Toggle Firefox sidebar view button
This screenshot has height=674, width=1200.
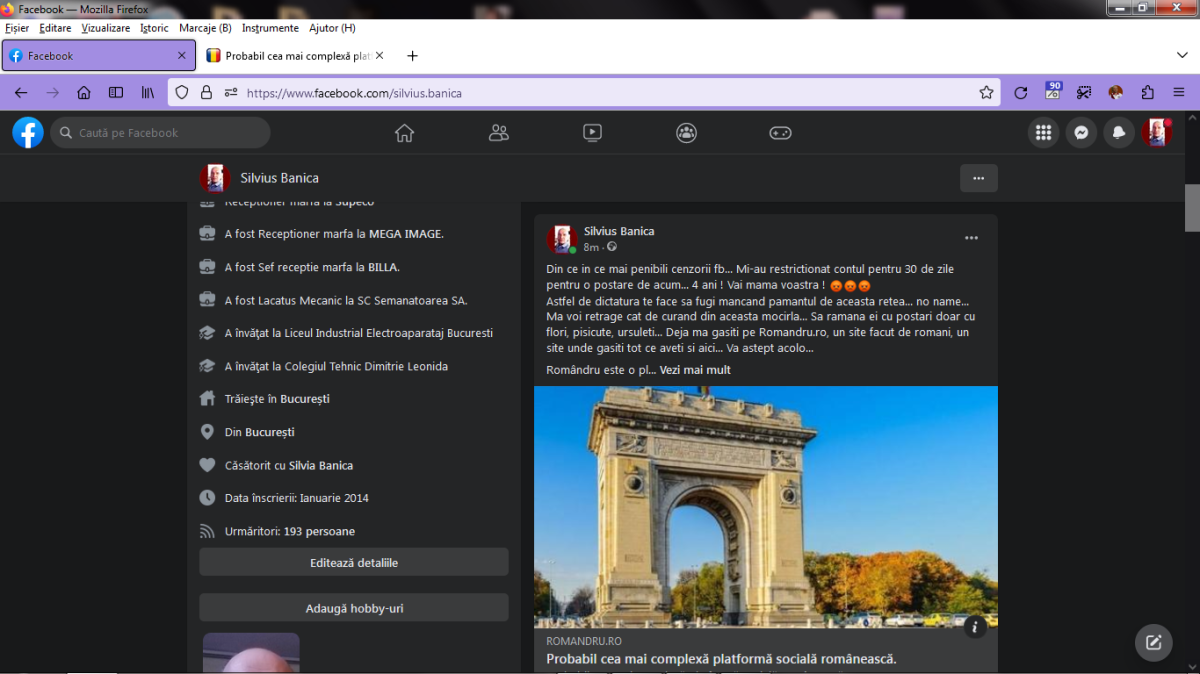coord(116,92)
